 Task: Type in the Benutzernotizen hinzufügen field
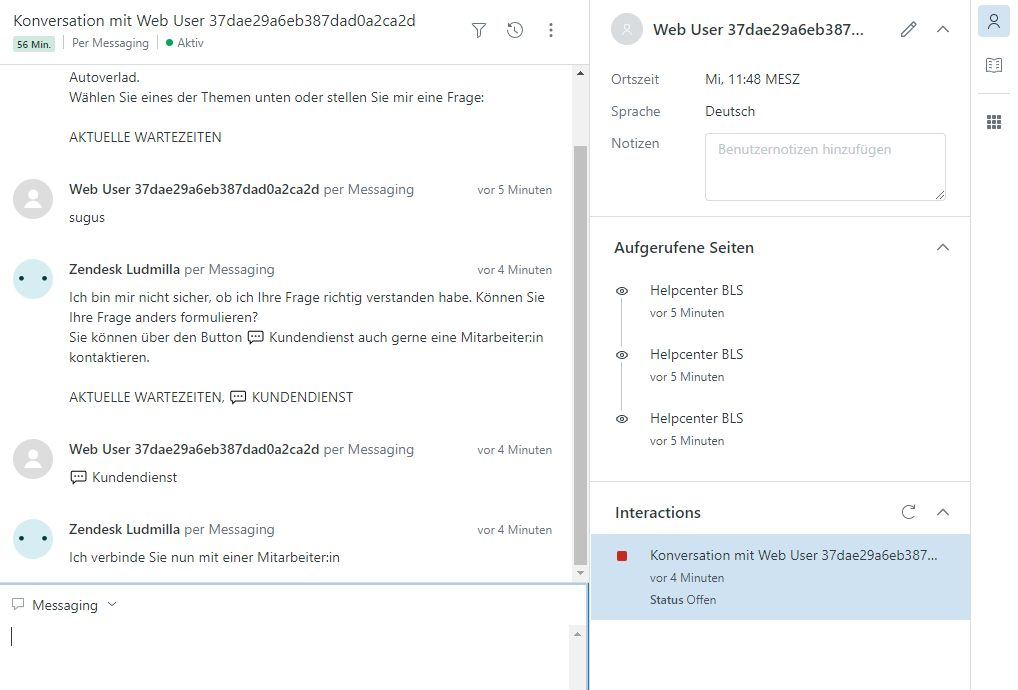[x=825, y=167]
